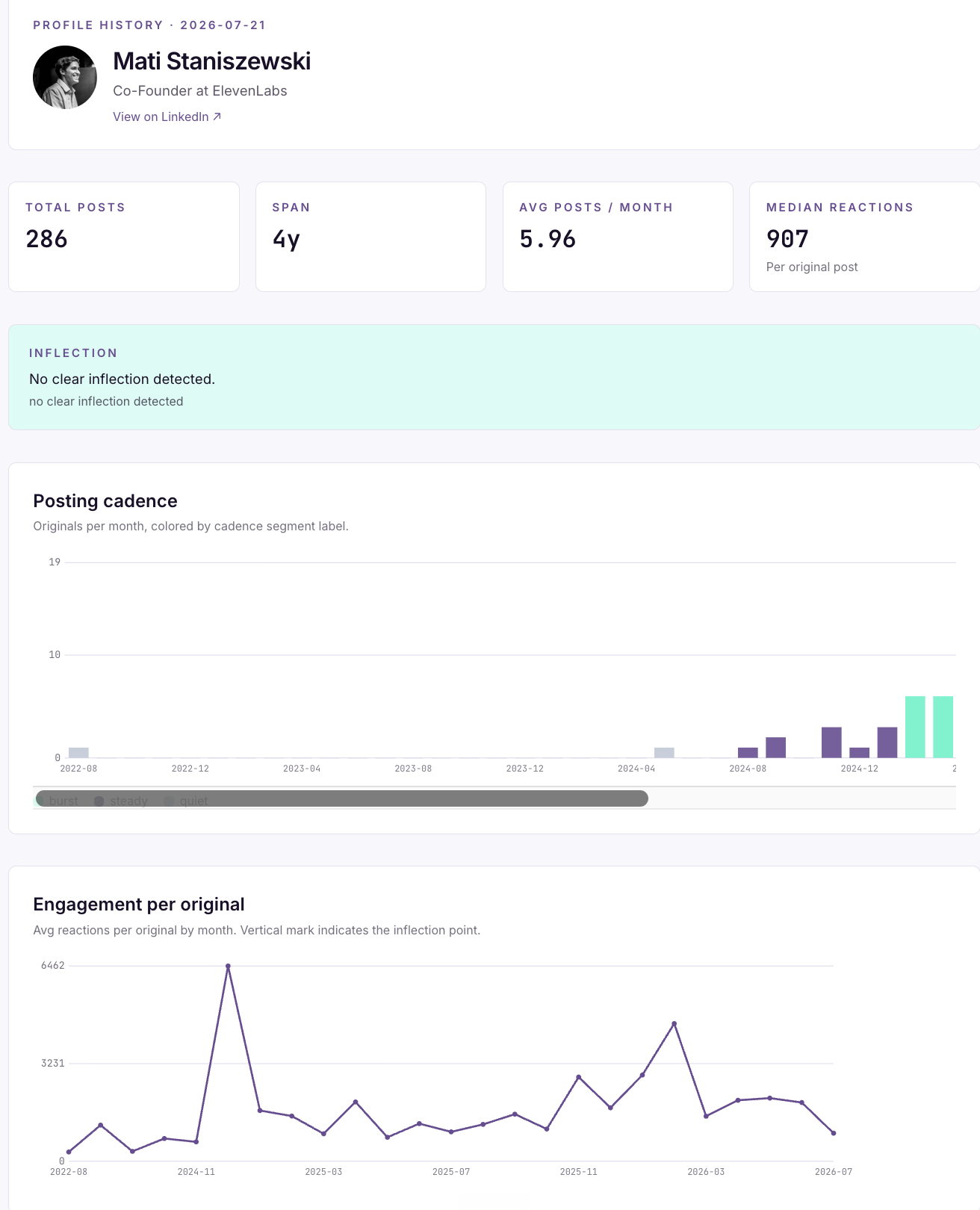Image resolution: width=980 pixels, height=1210 pixels.
Task: Click the Total Posts value 286
Action: [46, 239]
